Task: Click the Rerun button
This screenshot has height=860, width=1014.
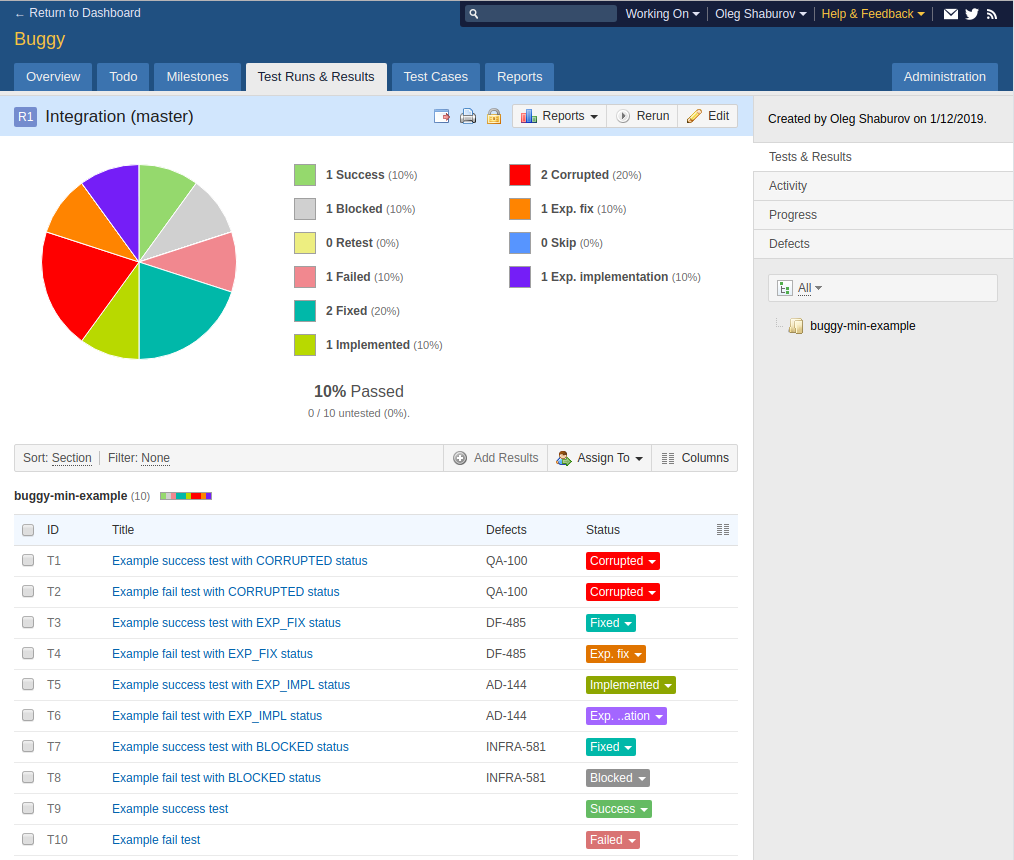Action: click(x=642, y=116)
